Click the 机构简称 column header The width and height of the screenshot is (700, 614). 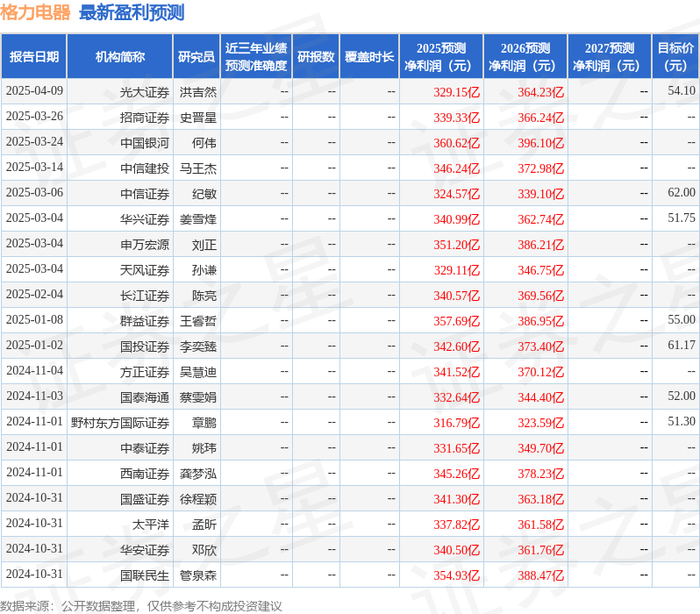(120, 57)
